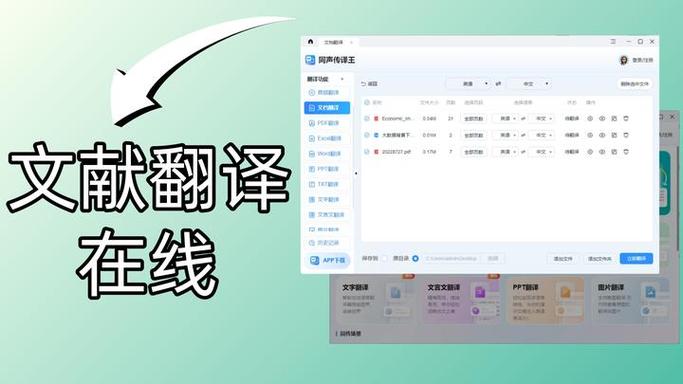
Task: Click the output path input field
Action: click(x=452, y=259)
